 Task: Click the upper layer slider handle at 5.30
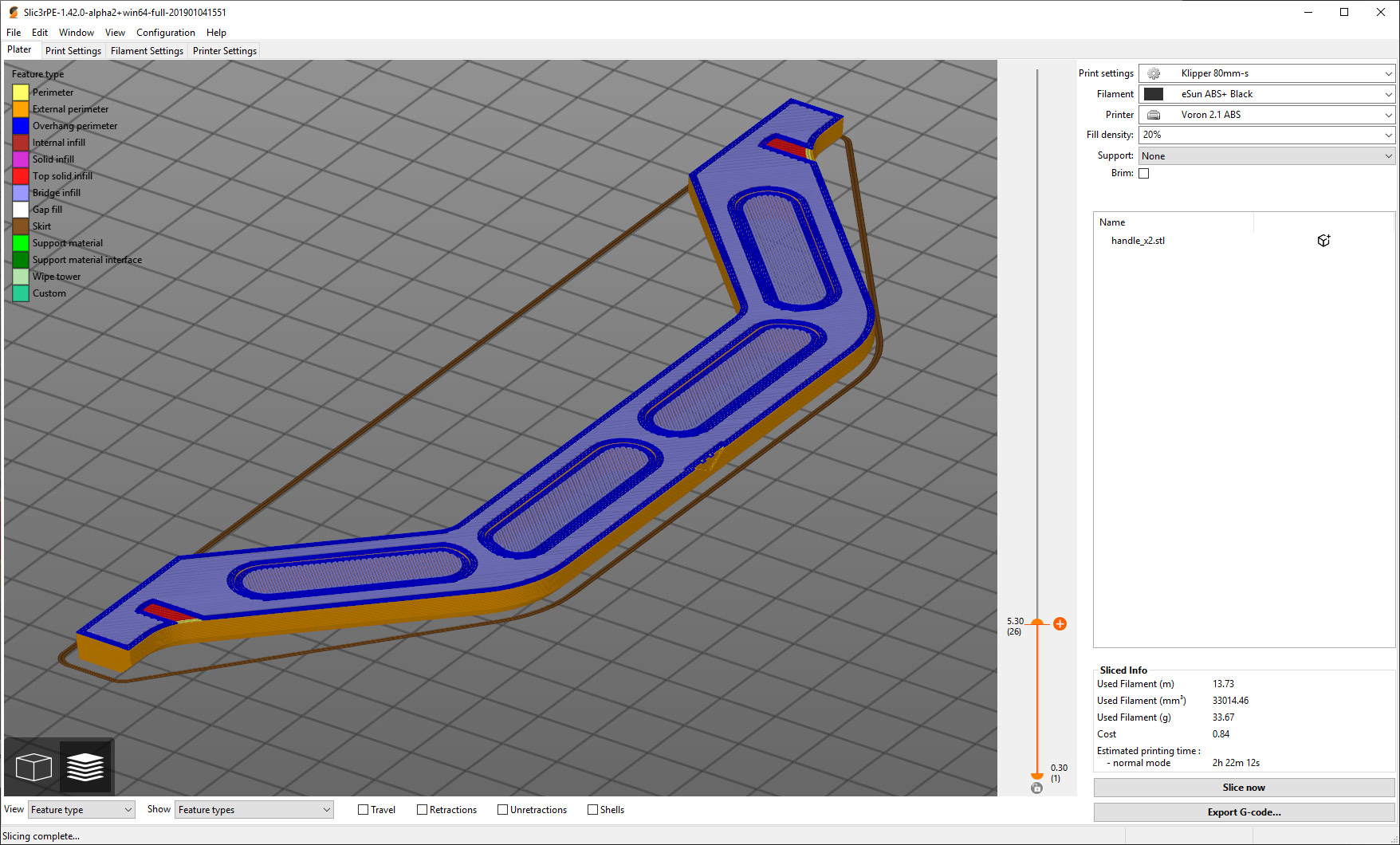1036,623
